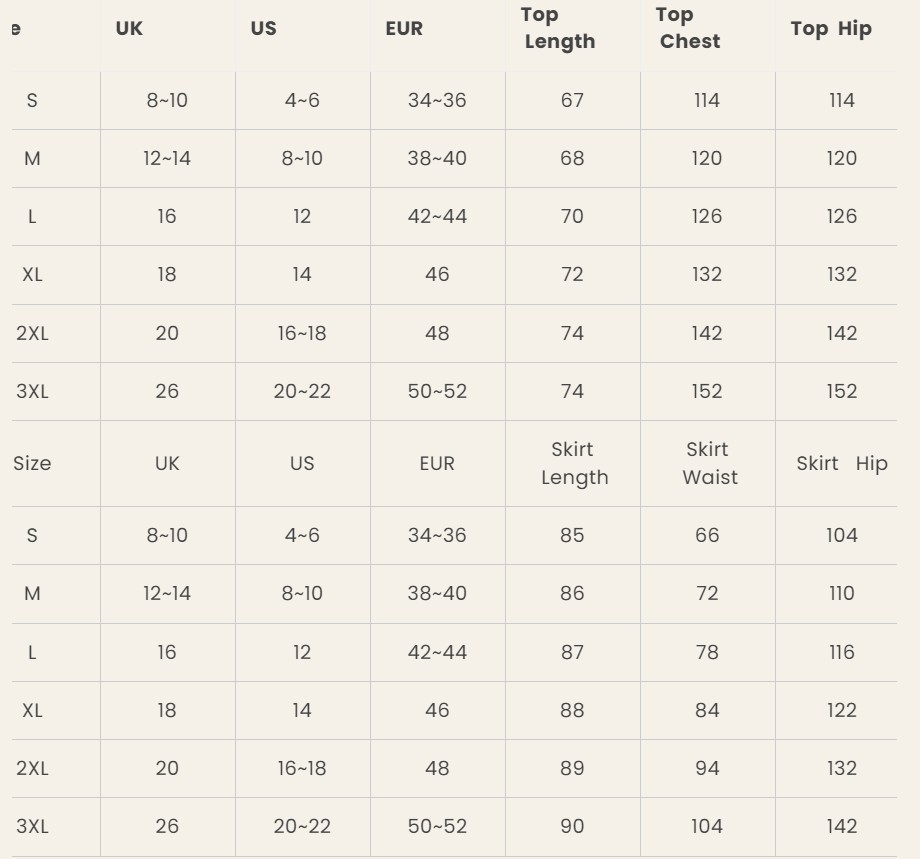Select the Top Chest column header

point(690,29)
